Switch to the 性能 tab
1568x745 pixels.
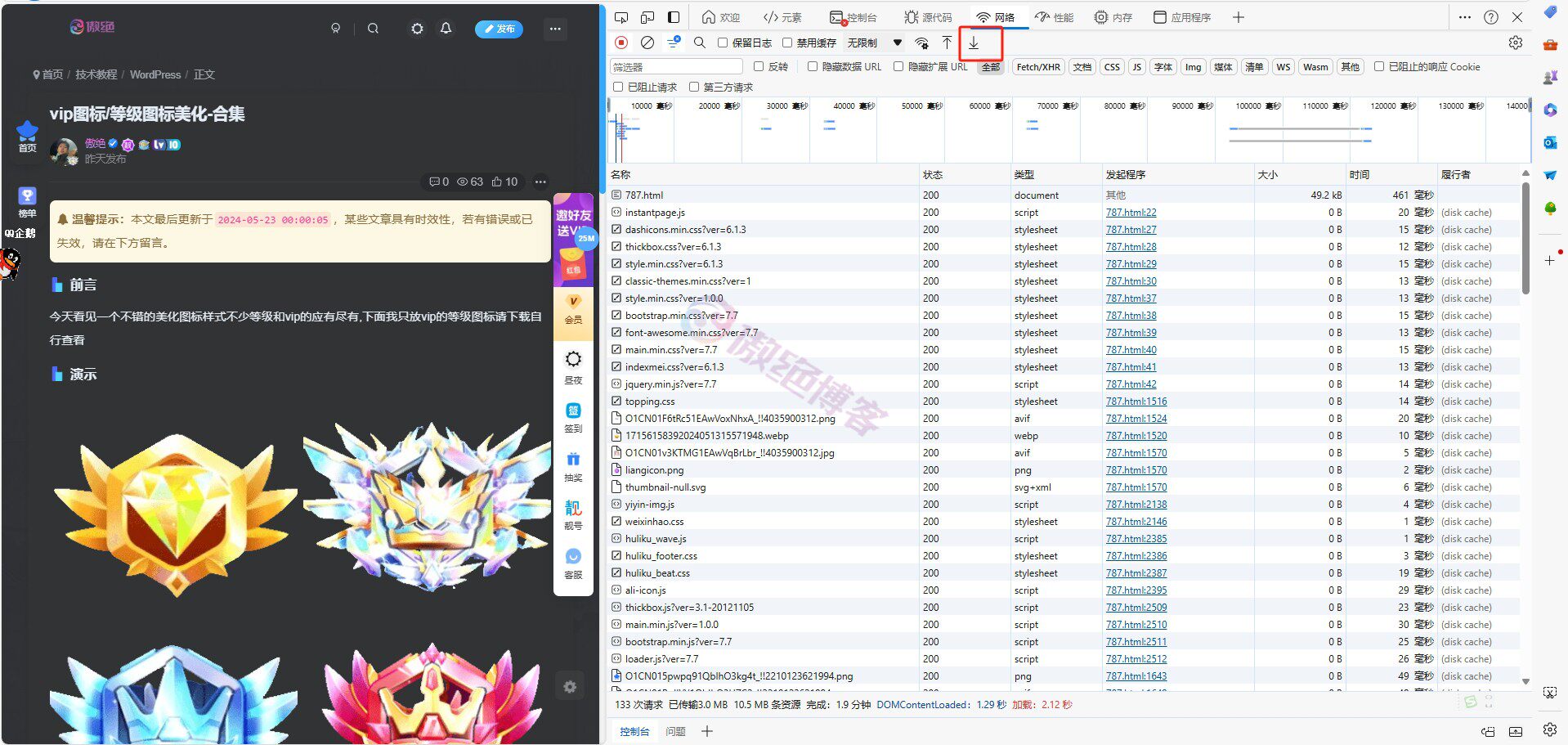click(1055, 16)
